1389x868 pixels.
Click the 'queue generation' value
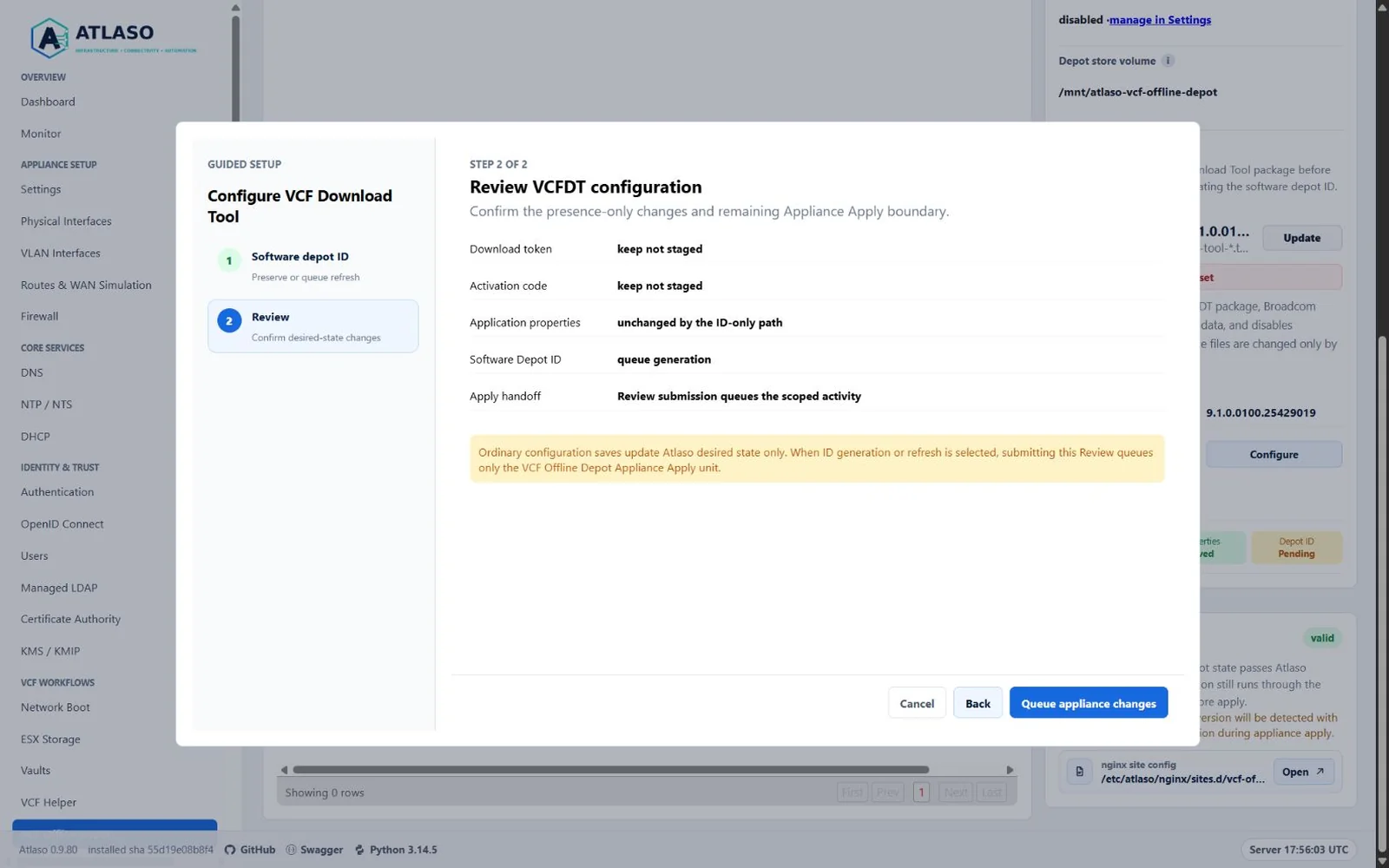tap(664, 359)
